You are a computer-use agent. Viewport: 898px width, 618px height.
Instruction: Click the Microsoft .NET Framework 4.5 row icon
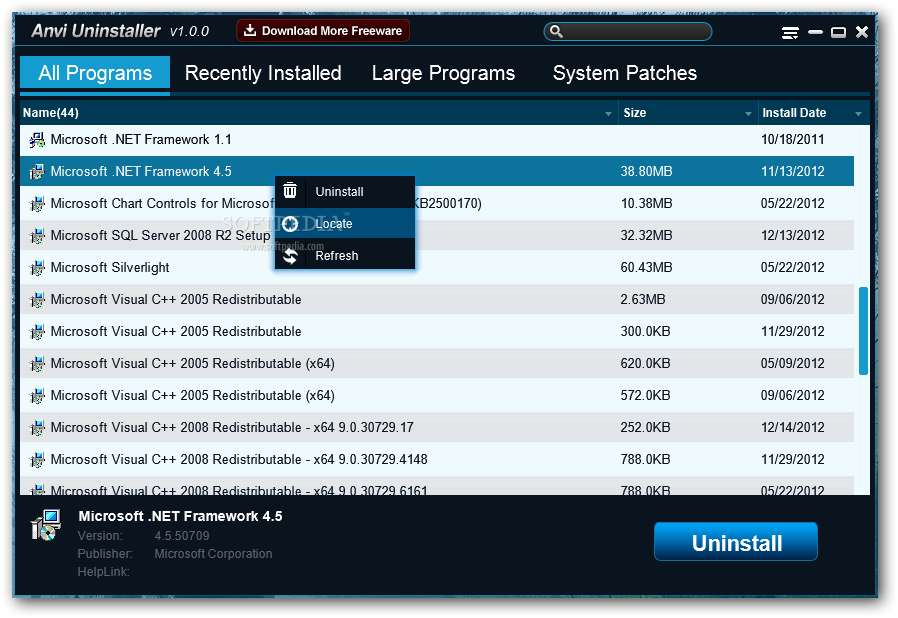click(x=37, y=172)
